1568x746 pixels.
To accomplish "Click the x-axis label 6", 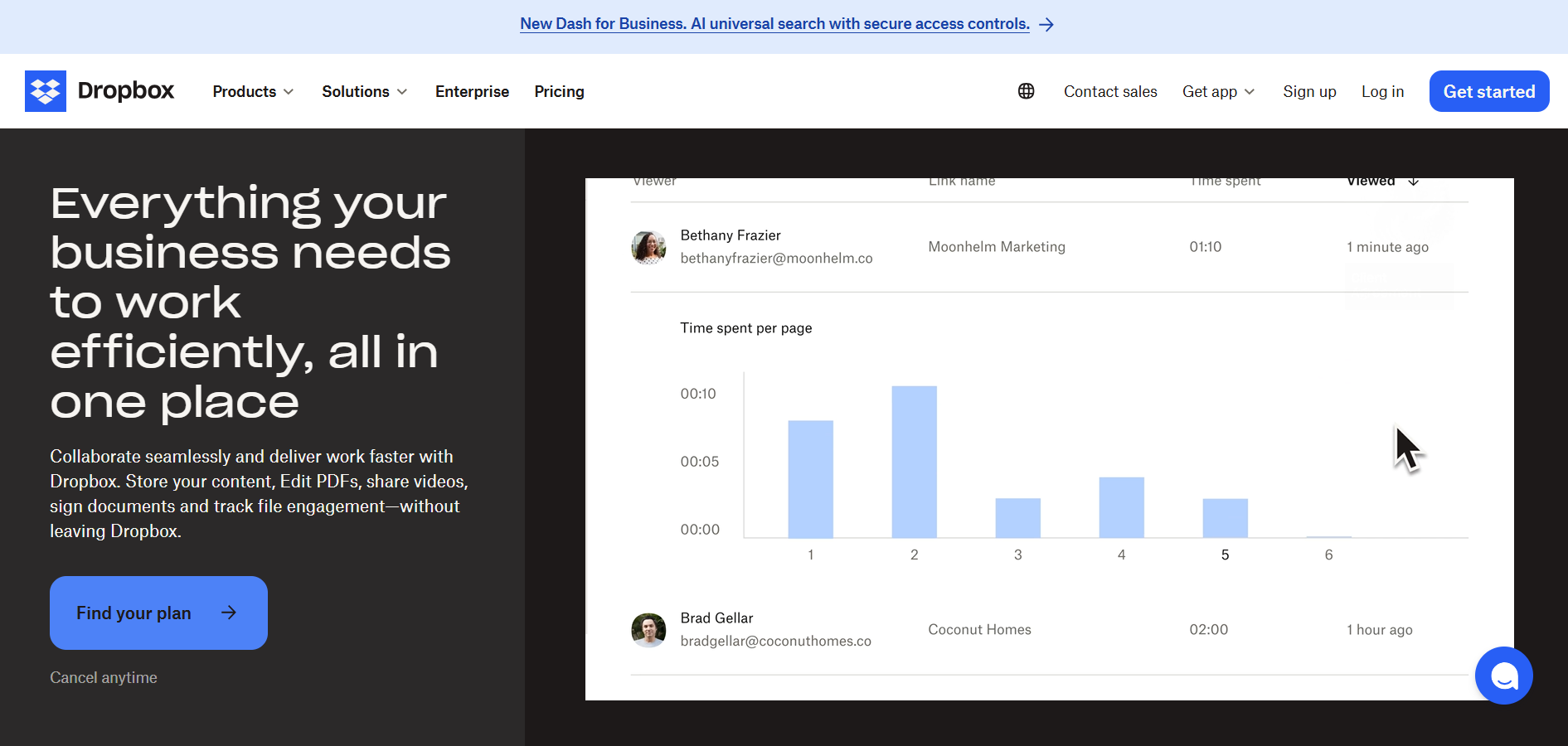I will point(1328,555).
